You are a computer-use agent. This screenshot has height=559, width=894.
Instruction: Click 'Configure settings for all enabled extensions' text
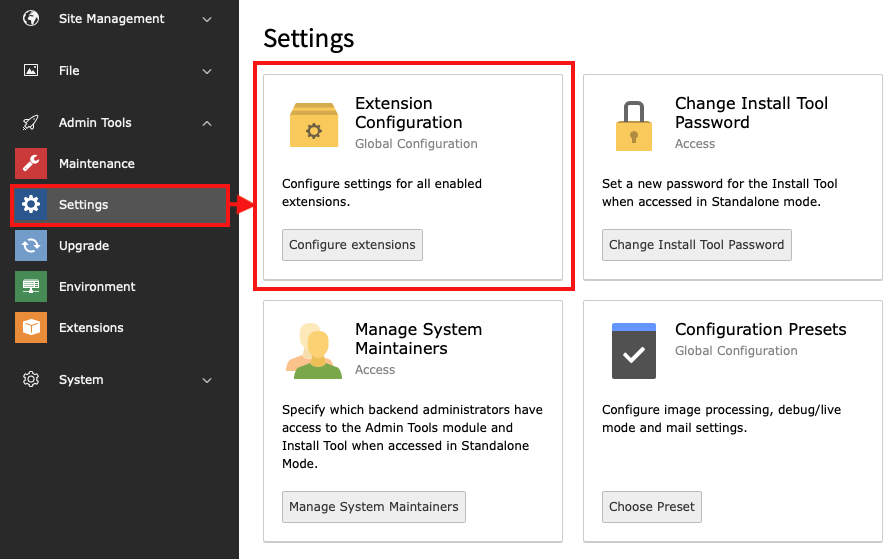point(381,192)
